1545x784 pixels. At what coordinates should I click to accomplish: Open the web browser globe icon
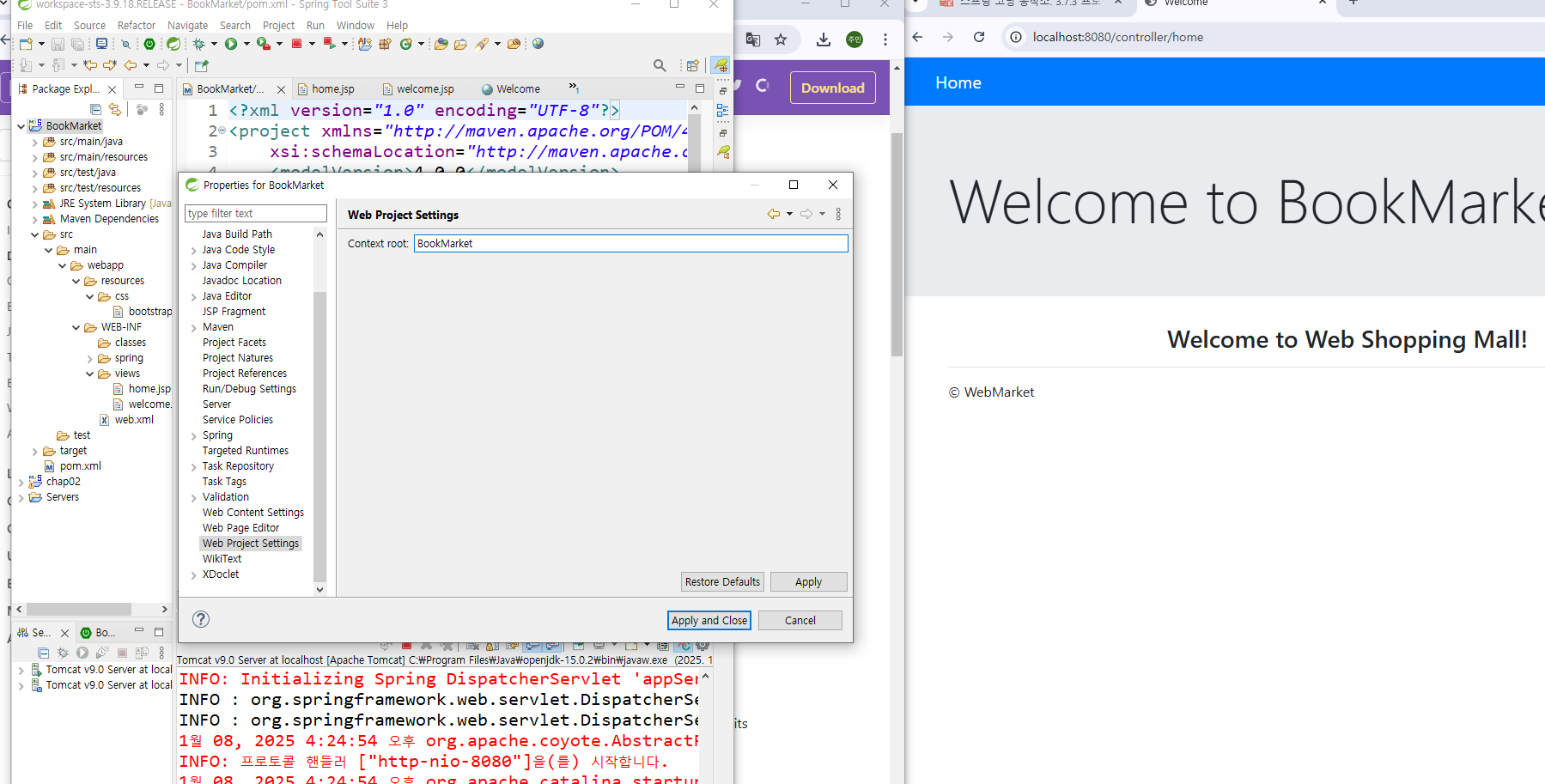538,44
